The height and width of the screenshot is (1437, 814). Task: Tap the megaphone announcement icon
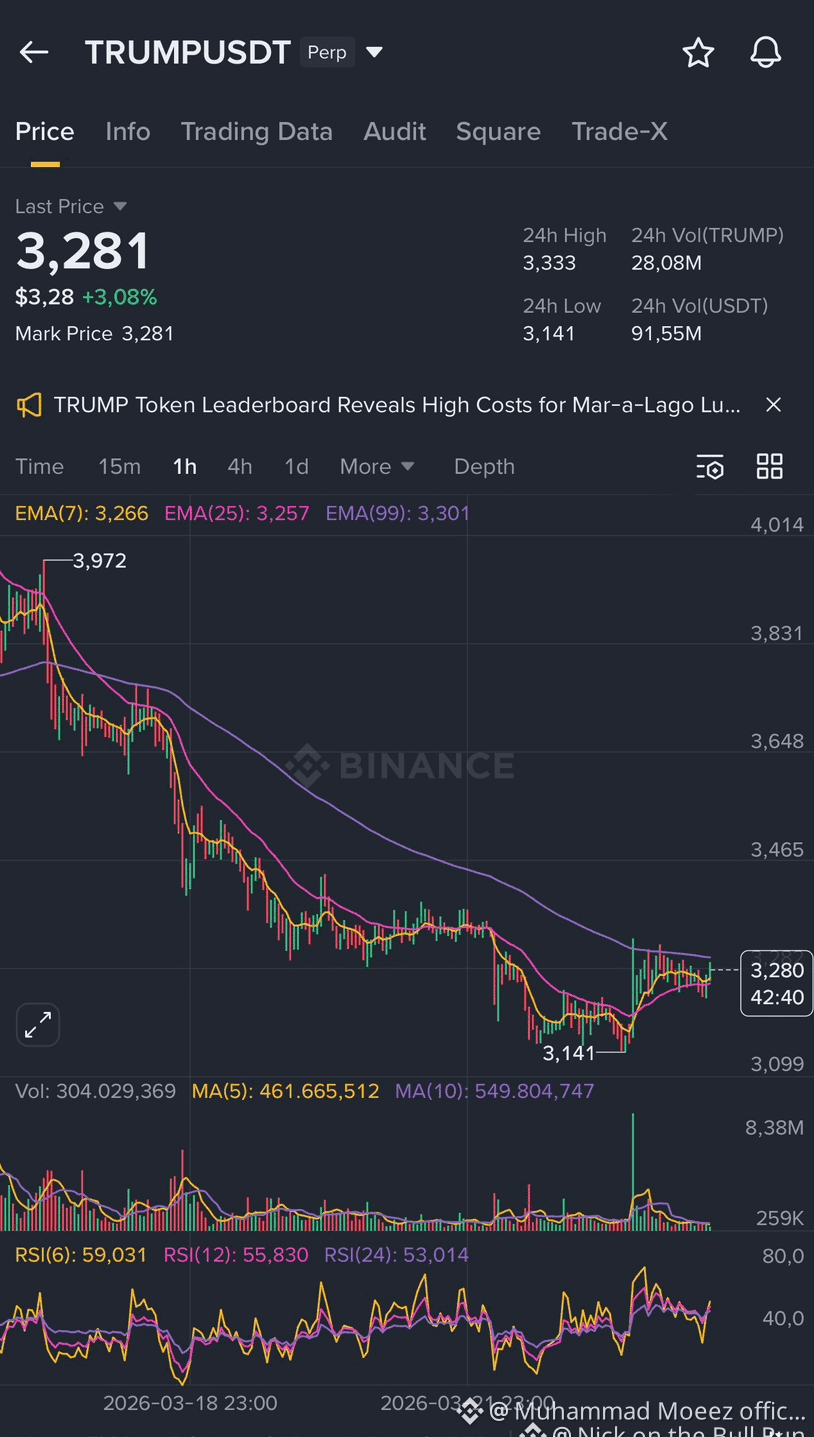29,405
